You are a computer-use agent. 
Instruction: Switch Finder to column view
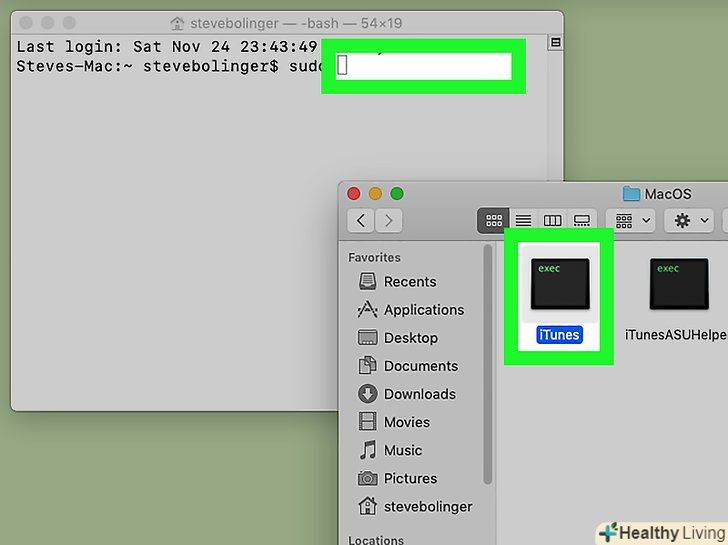pyautogui.click(x=552, y=221)
